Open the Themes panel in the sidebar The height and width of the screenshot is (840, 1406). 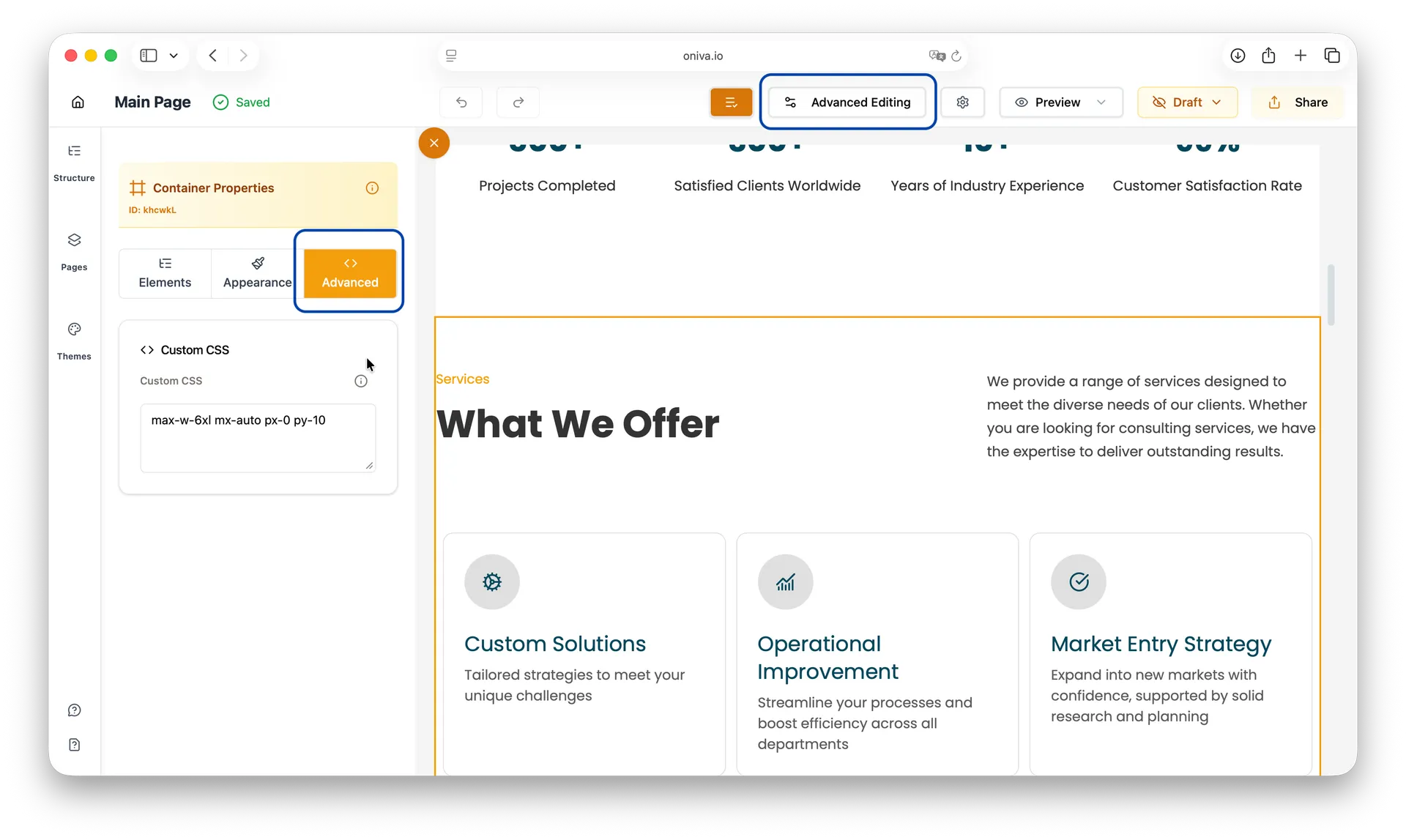coord(74,339)
